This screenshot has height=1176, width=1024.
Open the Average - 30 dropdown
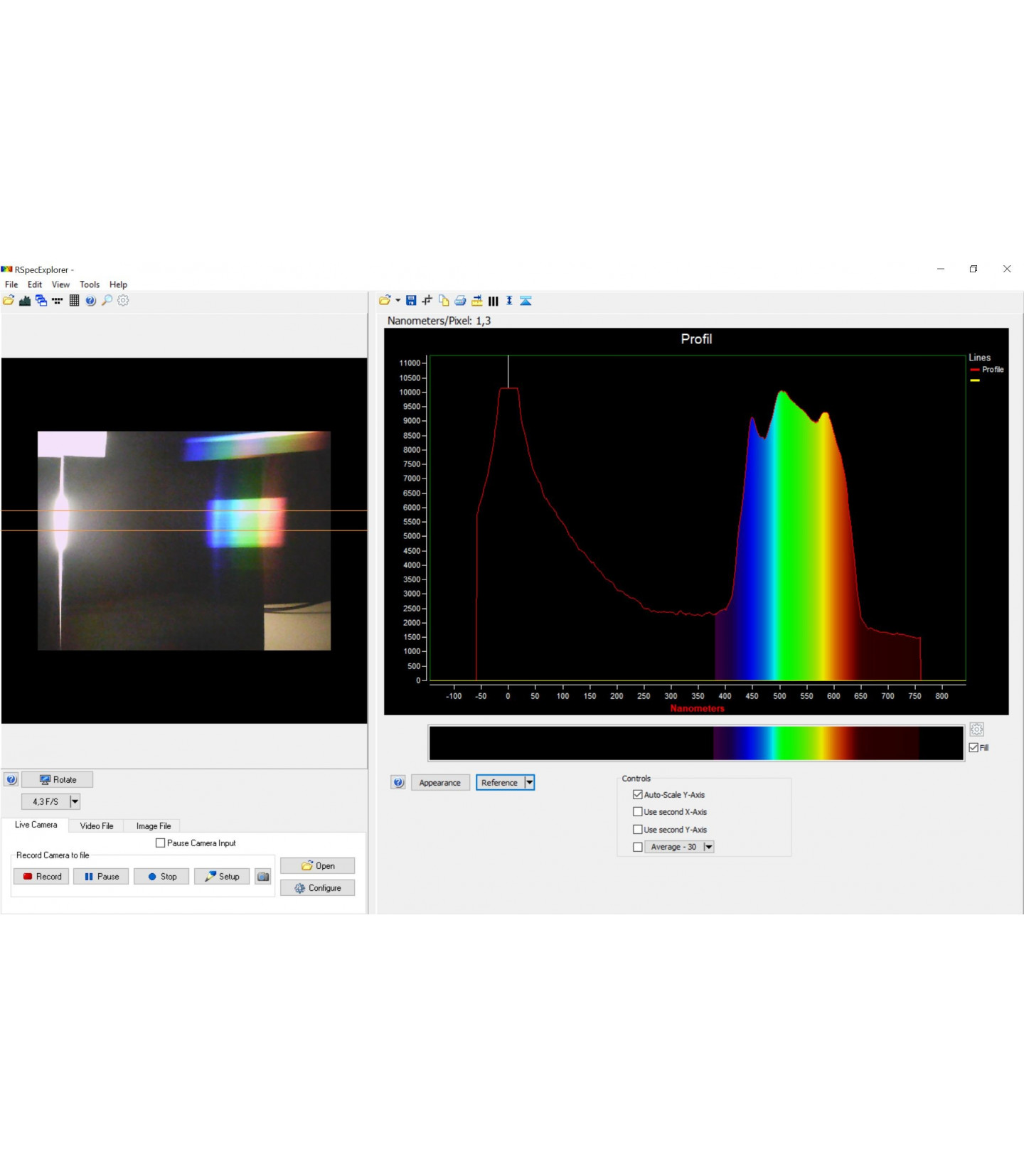708,847
